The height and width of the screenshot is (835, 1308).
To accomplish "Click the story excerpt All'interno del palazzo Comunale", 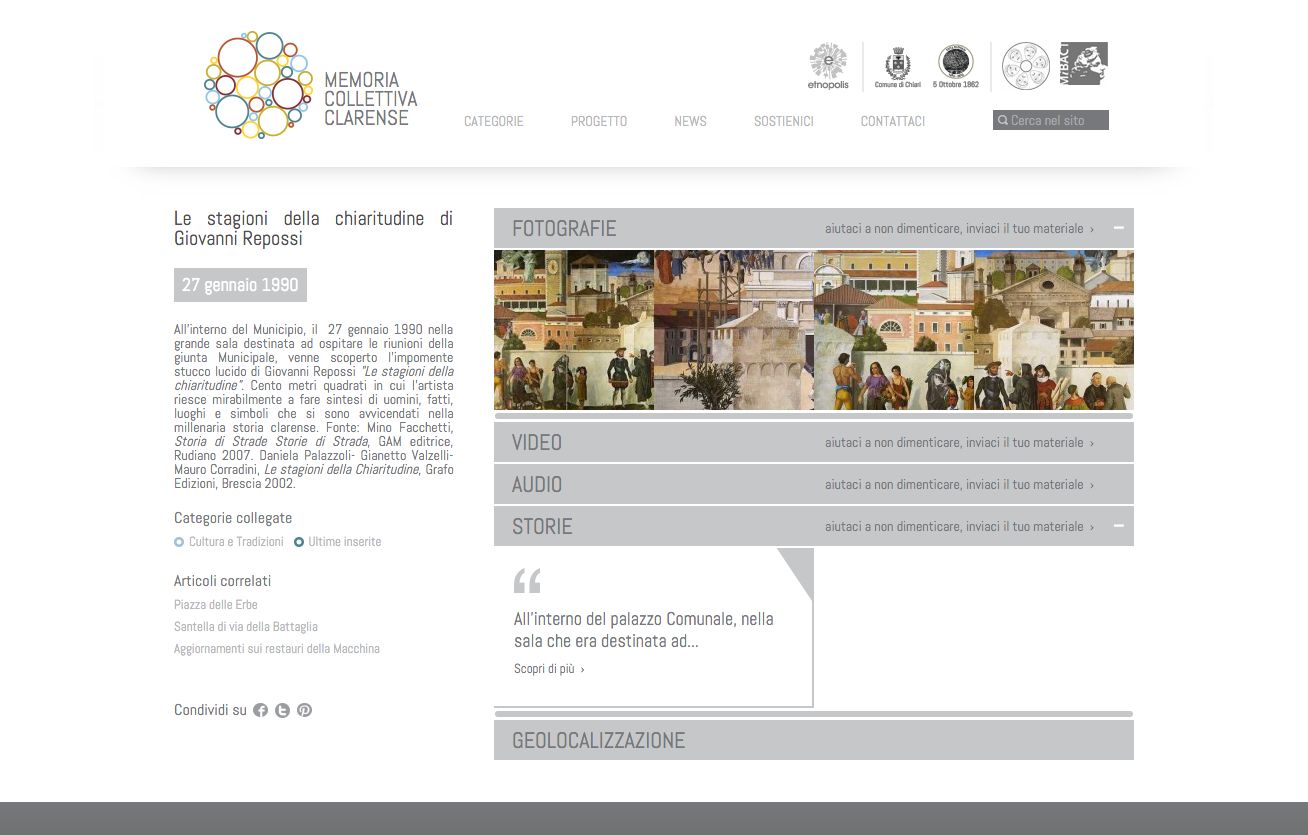I will [644, 630].
